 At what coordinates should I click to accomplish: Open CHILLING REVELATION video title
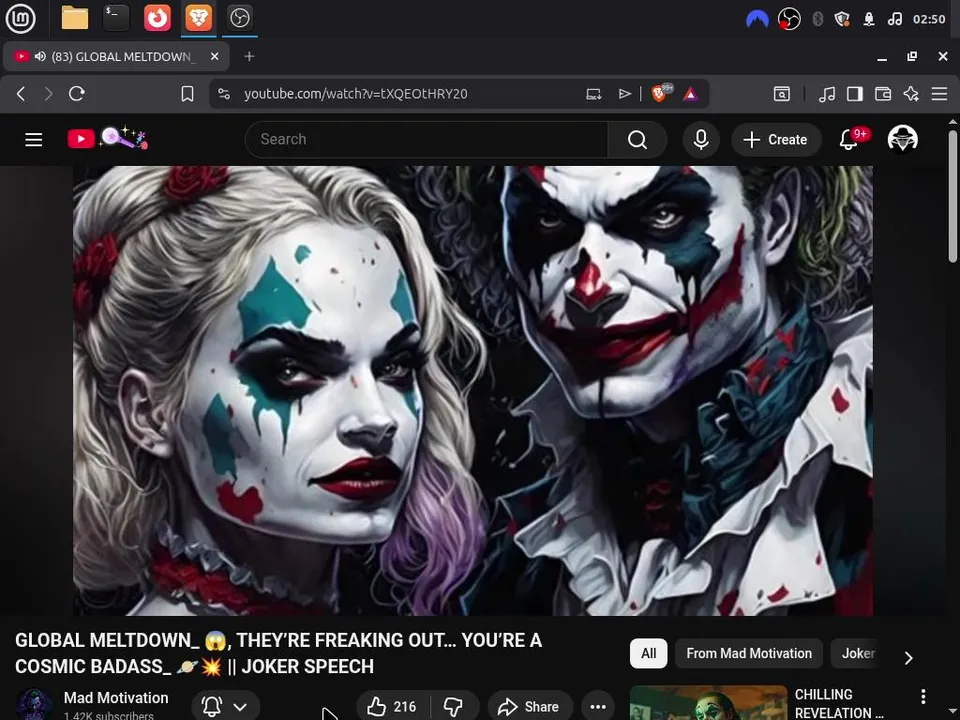(x=840, y=703)
